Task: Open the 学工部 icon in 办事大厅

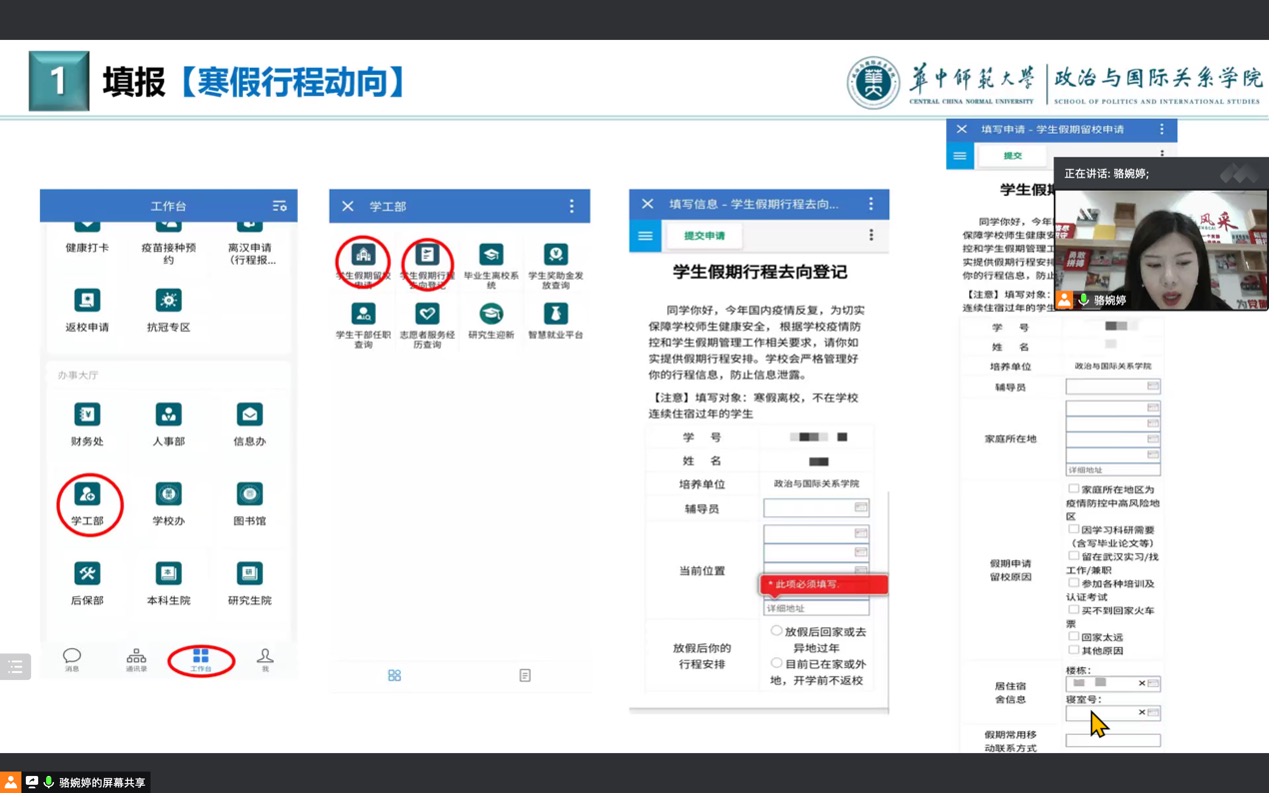Action: [x=87, y=497]
